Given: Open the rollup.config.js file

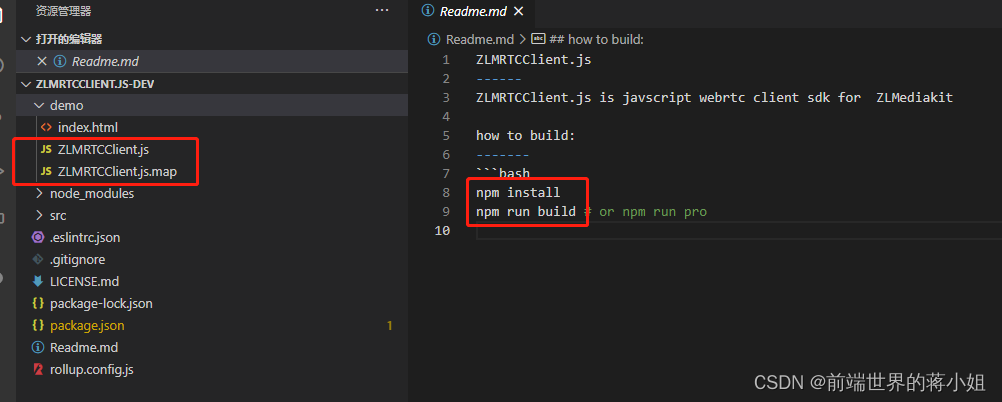Looking at the screenshot, I should point(91,369).
